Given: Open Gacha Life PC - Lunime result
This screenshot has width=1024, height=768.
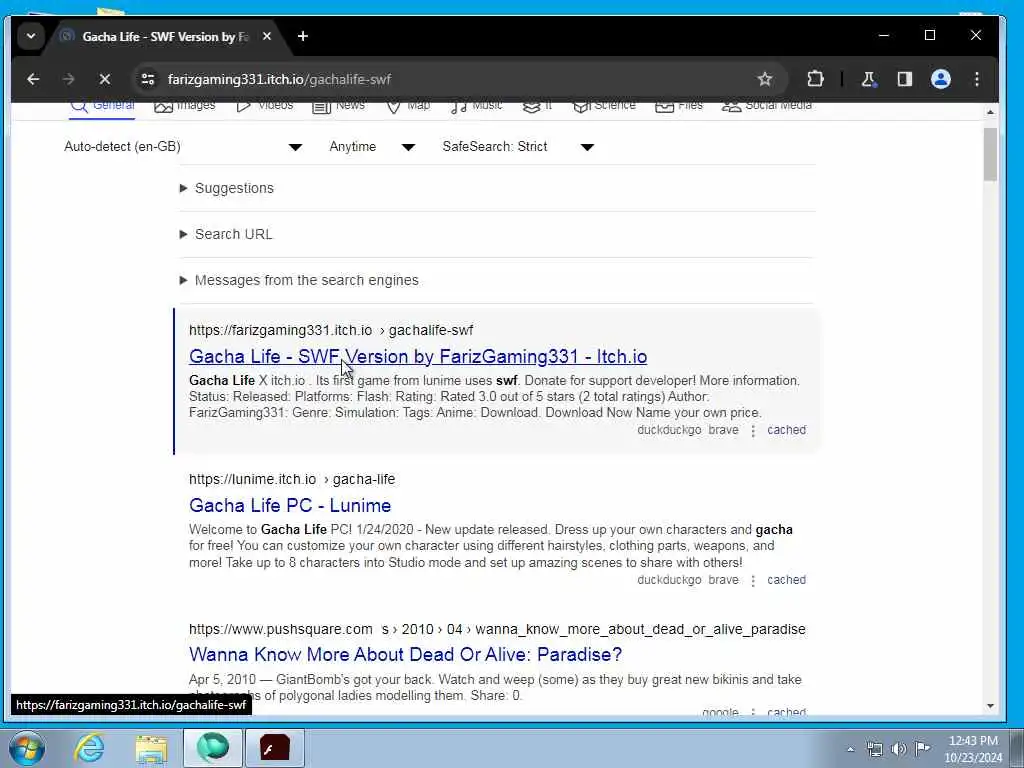Looking at the screenshot, I should (x=290, y=505).
